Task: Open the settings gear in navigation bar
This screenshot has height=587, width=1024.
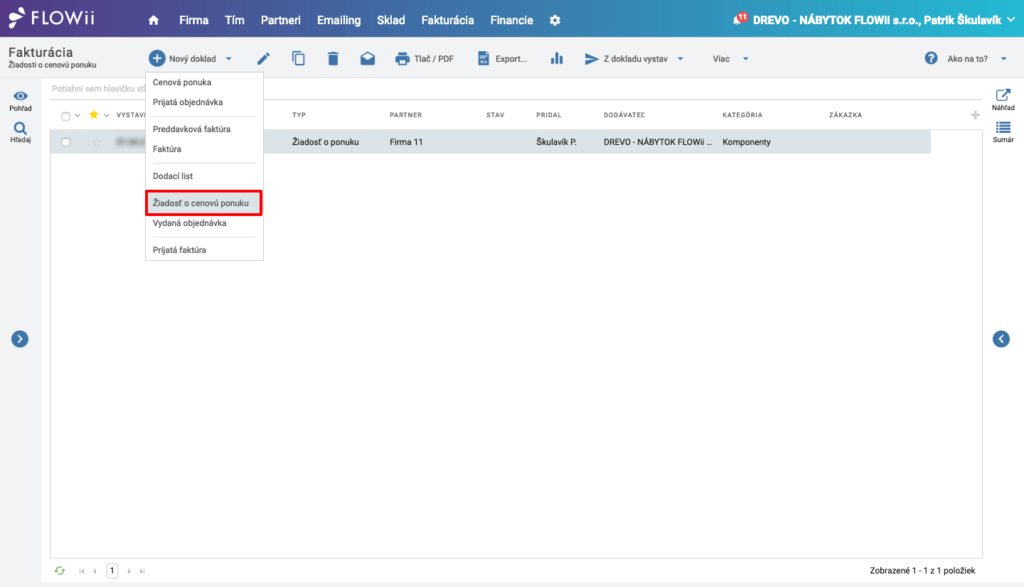Action: pyautogui.click(x=555, y=20)
